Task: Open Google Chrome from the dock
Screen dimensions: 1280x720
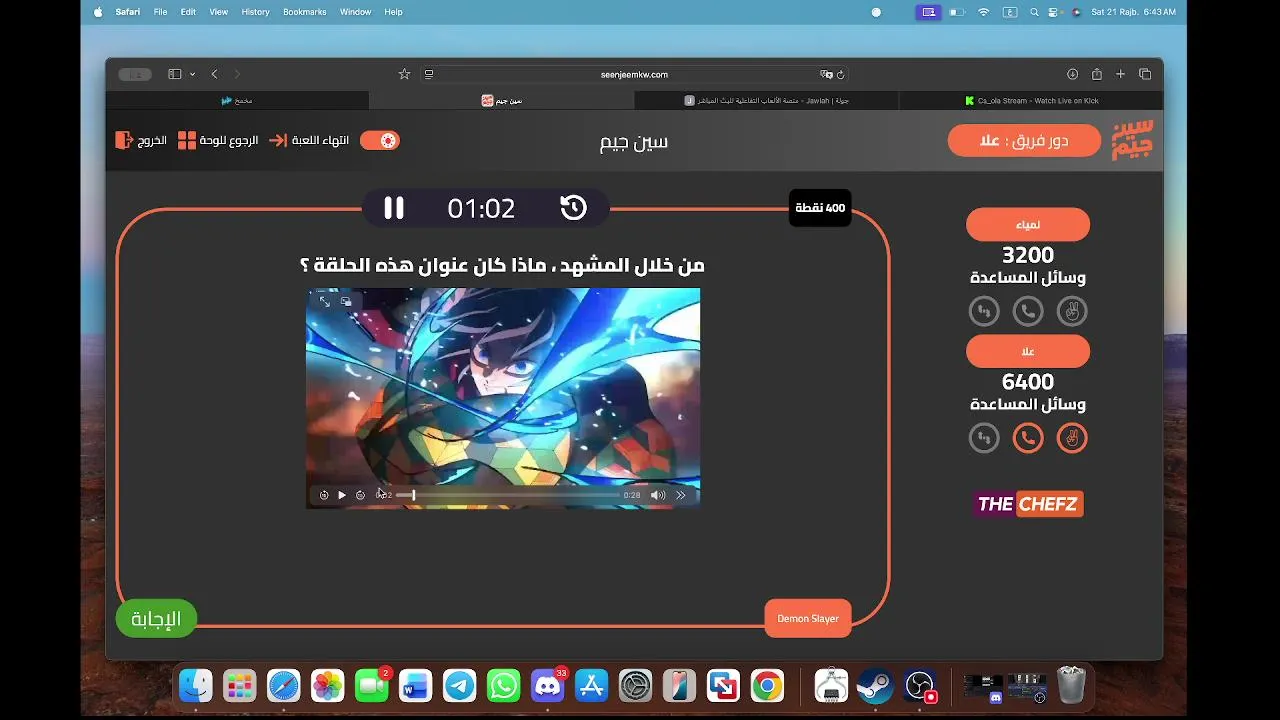Action: 768,686
